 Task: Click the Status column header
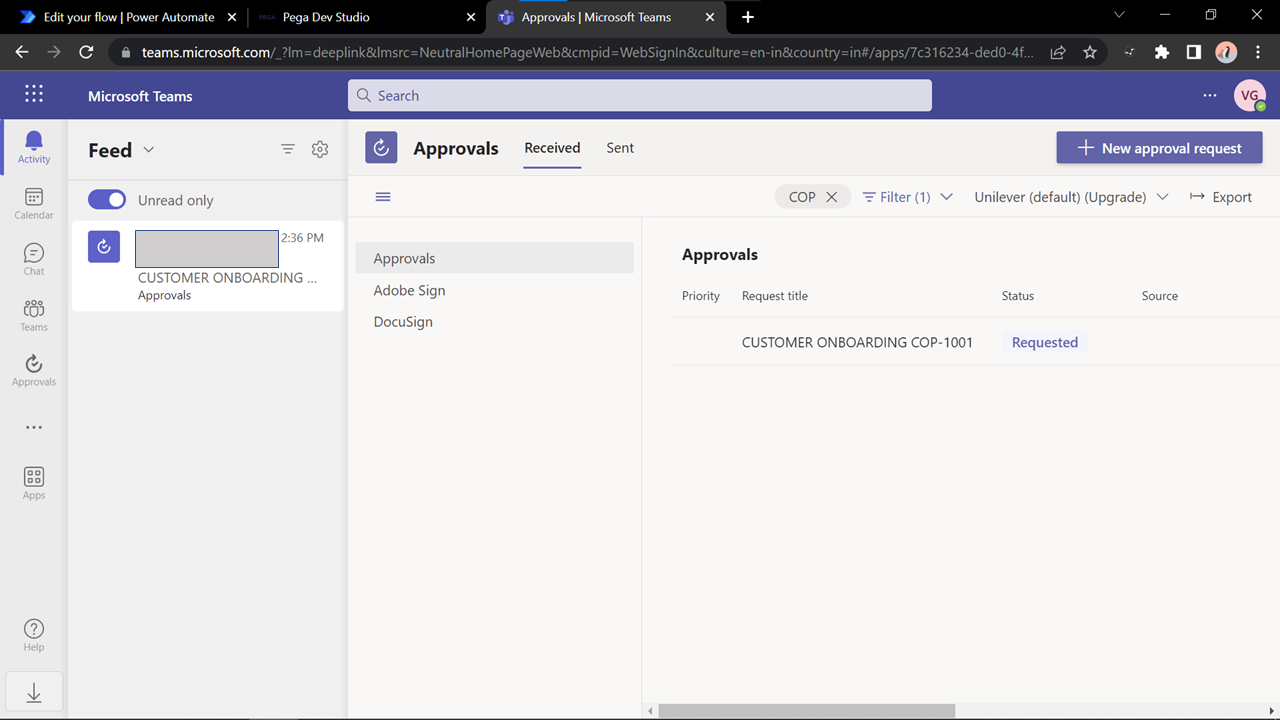(x=1018, y=296)
